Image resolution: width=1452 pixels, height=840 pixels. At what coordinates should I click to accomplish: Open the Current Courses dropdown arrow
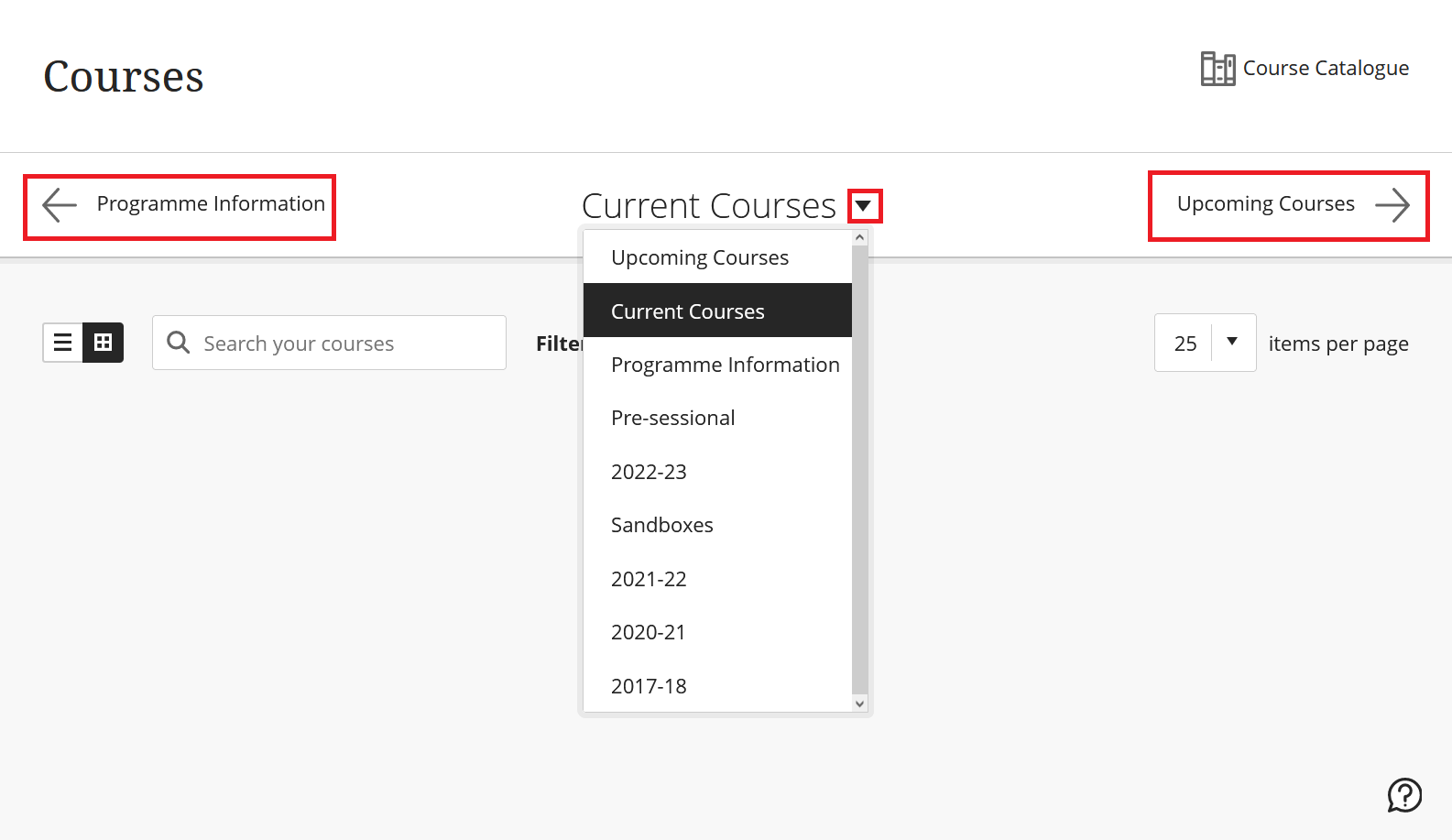point(864,205)
